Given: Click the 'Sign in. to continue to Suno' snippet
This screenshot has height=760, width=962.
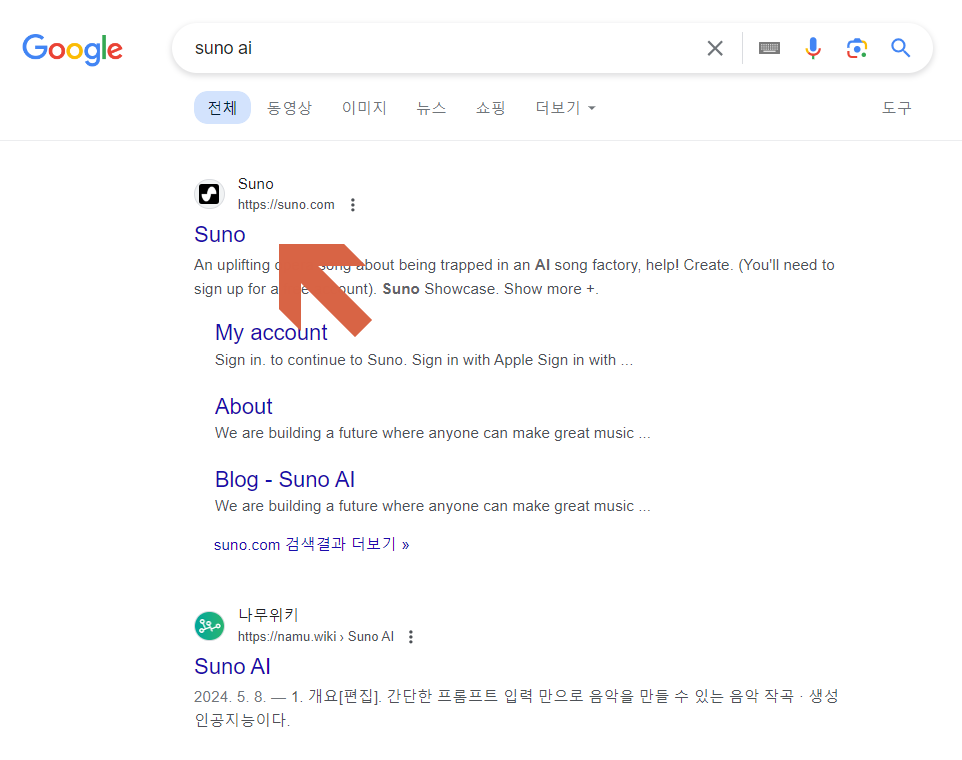Looking at the screenshot, I should tap(423, 360).
